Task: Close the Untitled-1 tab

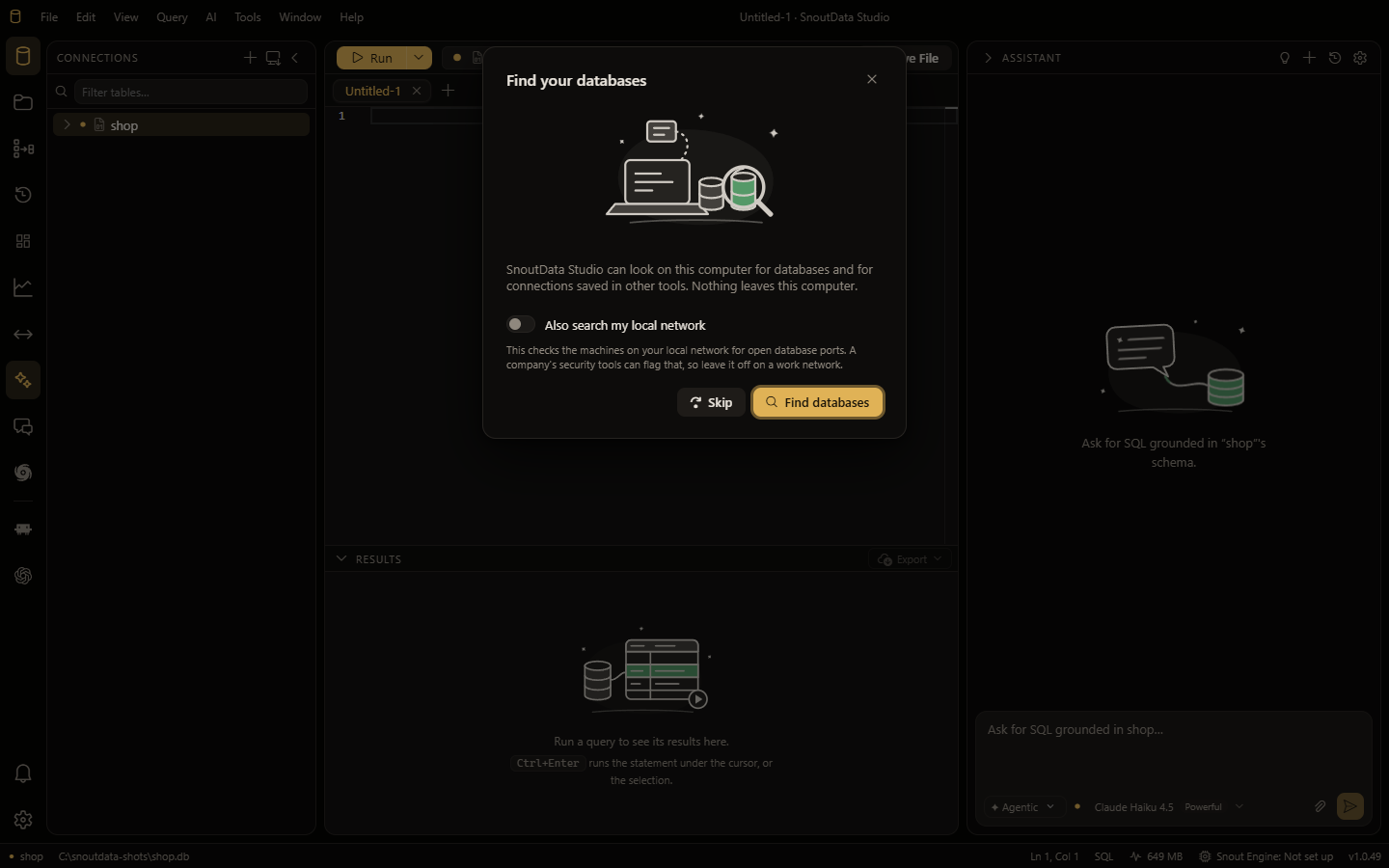Action: point(417,91)
